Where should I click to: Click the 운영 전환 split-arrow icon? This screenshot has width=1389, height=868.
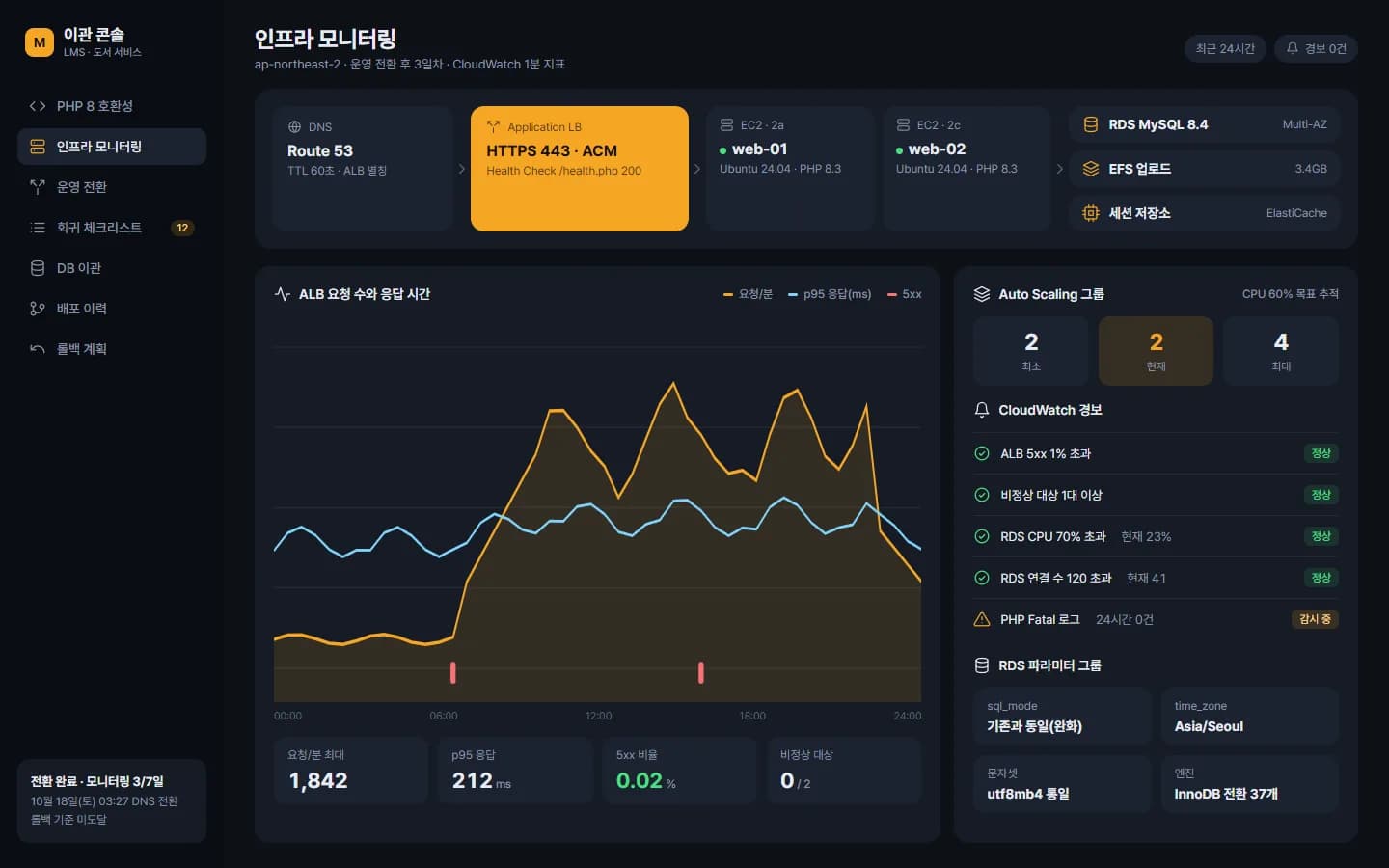pyautogui.click(x=38, y=187)
